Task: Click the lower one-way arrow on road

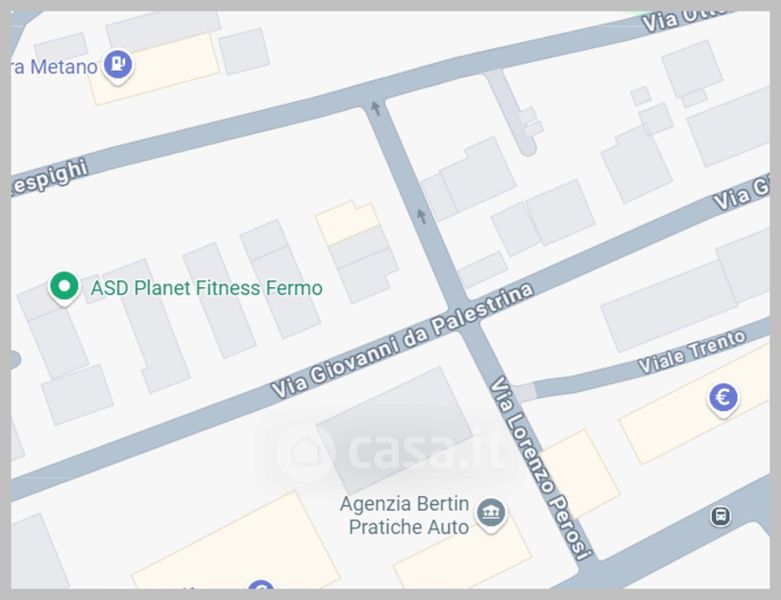Action: [x=421, y=216]
